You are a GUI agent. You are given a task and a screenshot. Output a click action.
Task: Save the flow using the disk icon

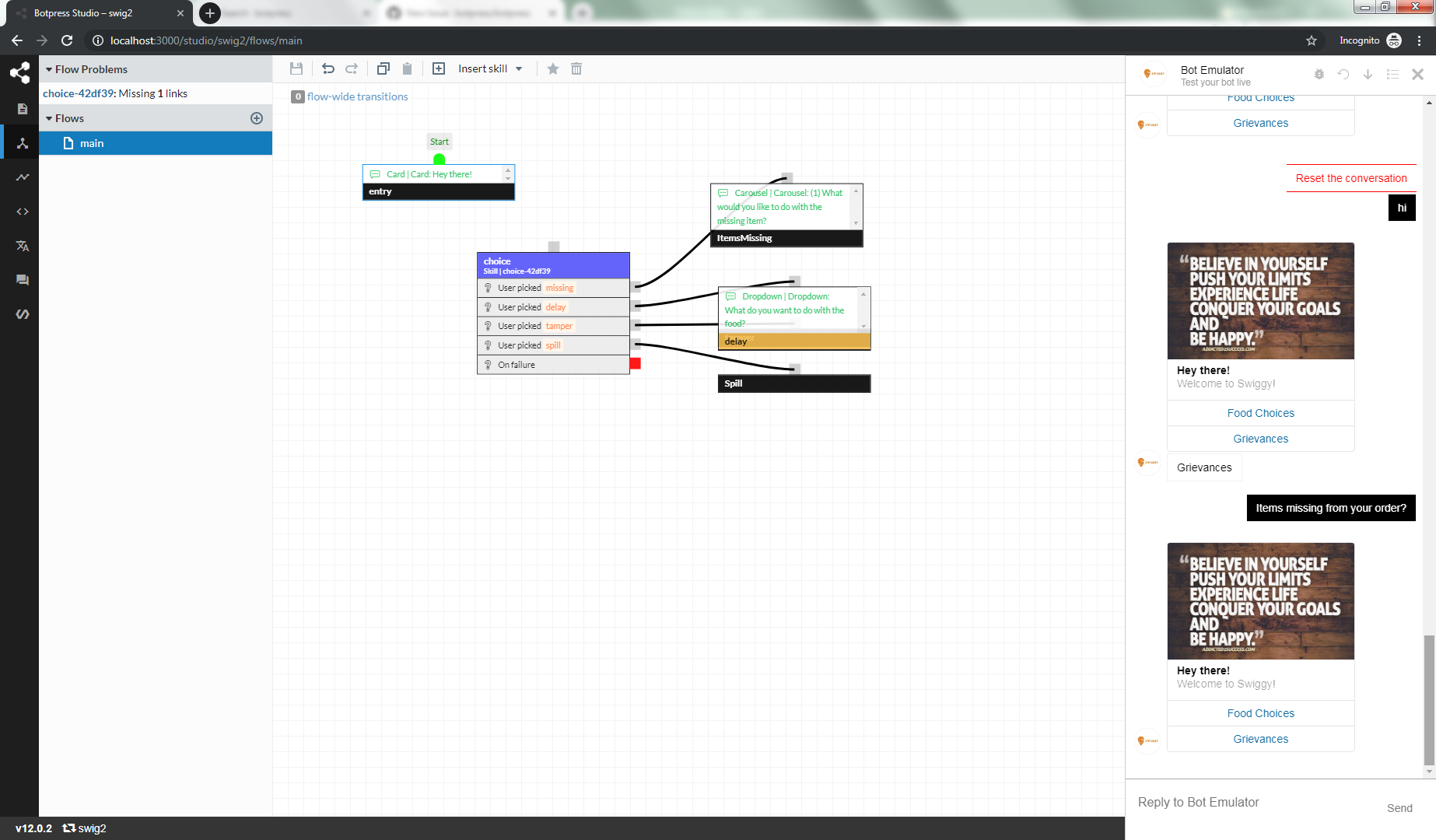click(296, 68)
